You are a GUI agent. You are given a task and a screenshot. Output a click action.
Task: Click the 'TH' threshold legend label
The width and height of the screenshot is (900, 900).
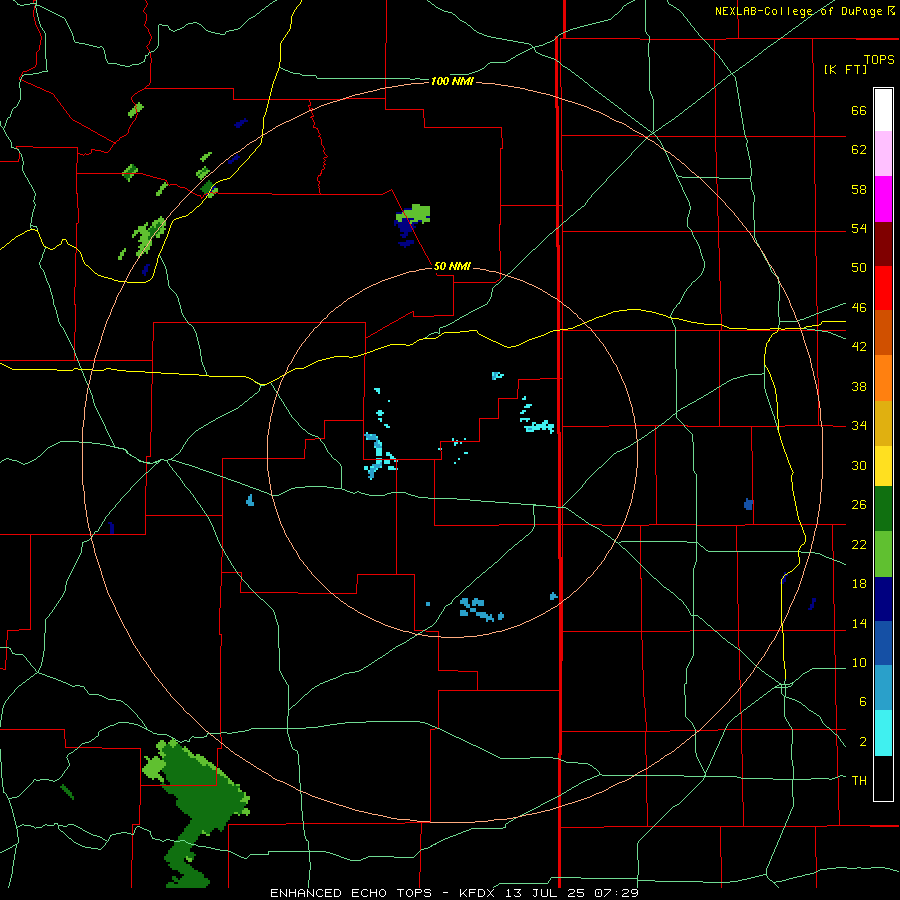[859, 781]
